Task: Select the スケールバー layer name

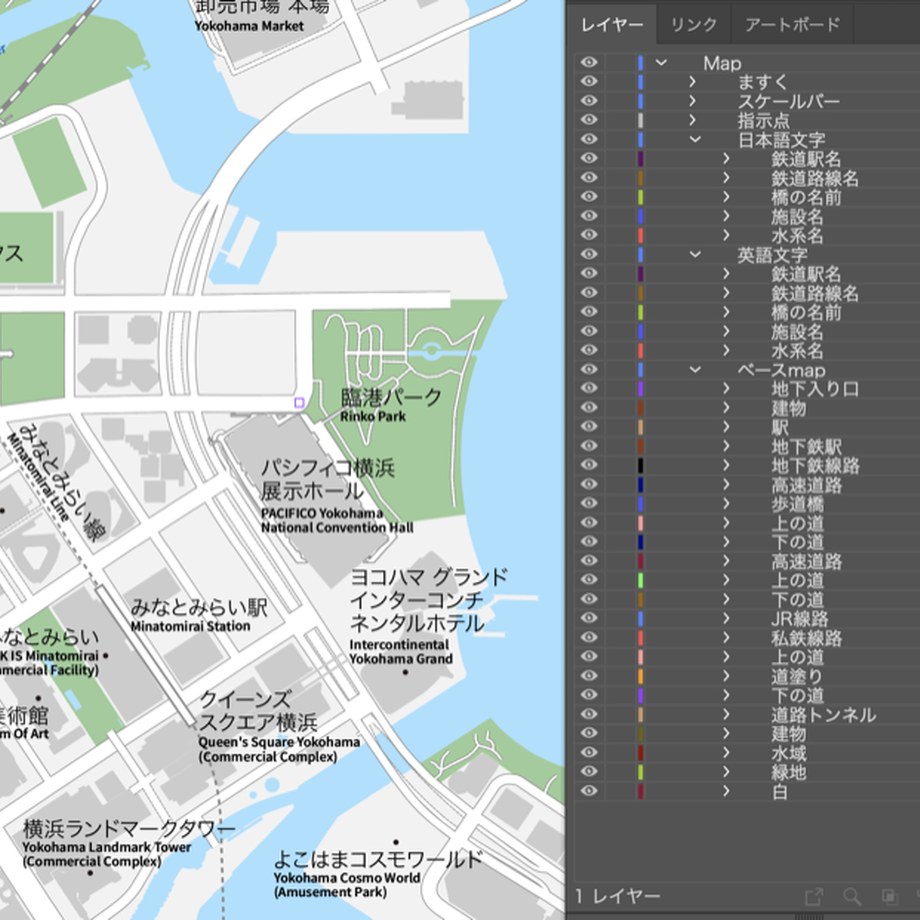Action: click(789, 101)
